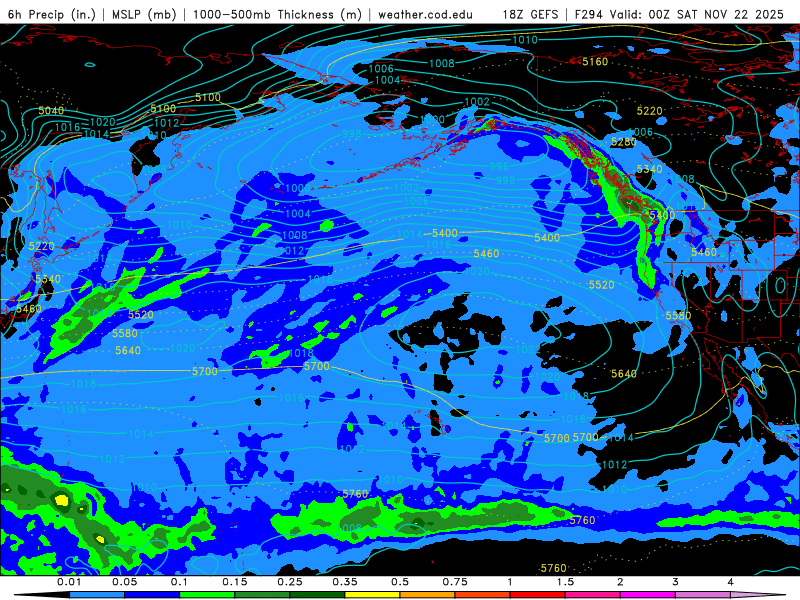
Task: Select the dark blue 0.05–0.1 legend swatch
Action: tap(152, 595)
